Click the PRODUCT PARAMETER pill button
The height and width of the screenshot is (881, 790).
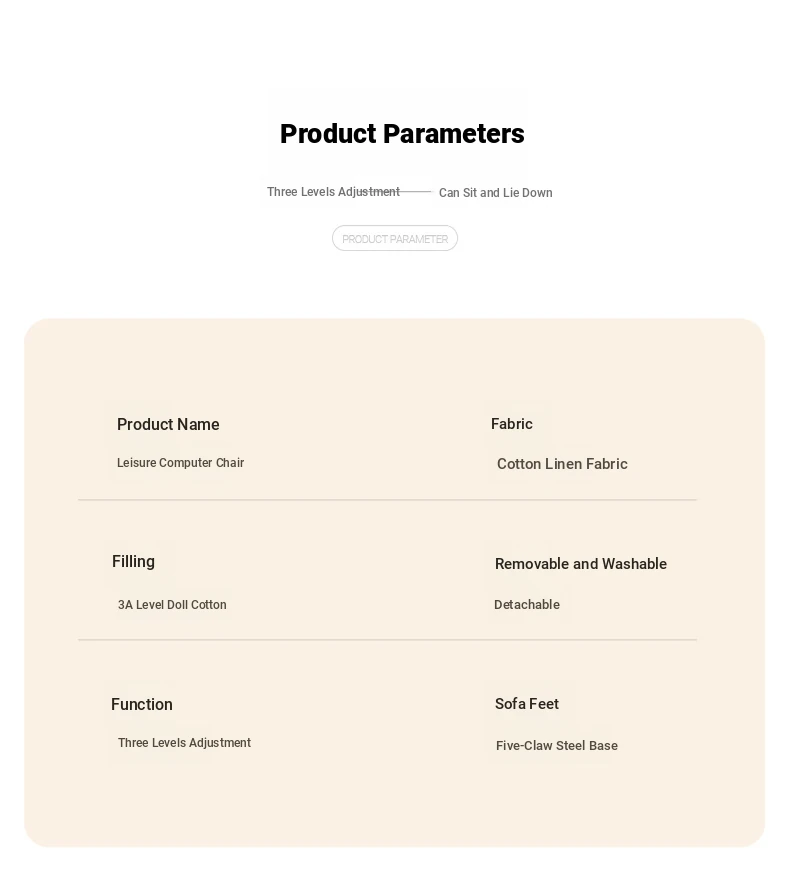pyautogui.click(x=394, y=238)
